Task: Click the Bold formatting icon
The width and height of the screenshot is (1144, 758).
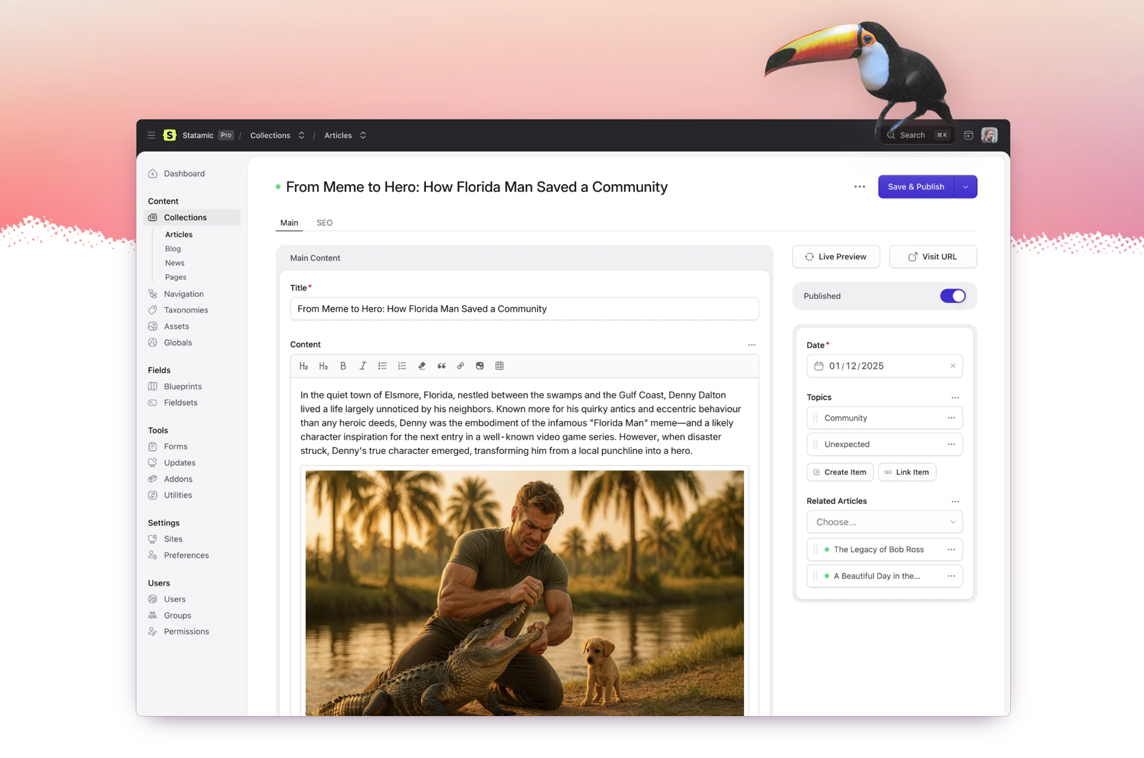Action: coord(343,366)
